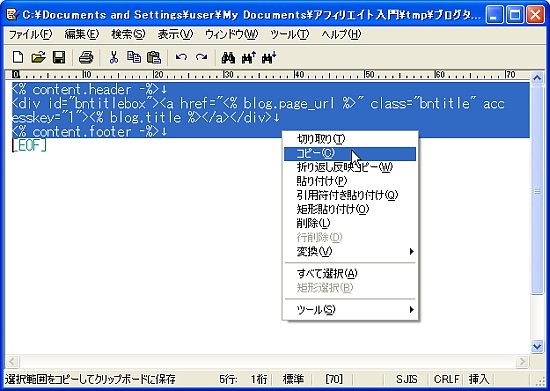Click the Paste clipboard toolbar icon
Image resolution: width=550 pixels, height=391 pixels.
pos(154,57)
